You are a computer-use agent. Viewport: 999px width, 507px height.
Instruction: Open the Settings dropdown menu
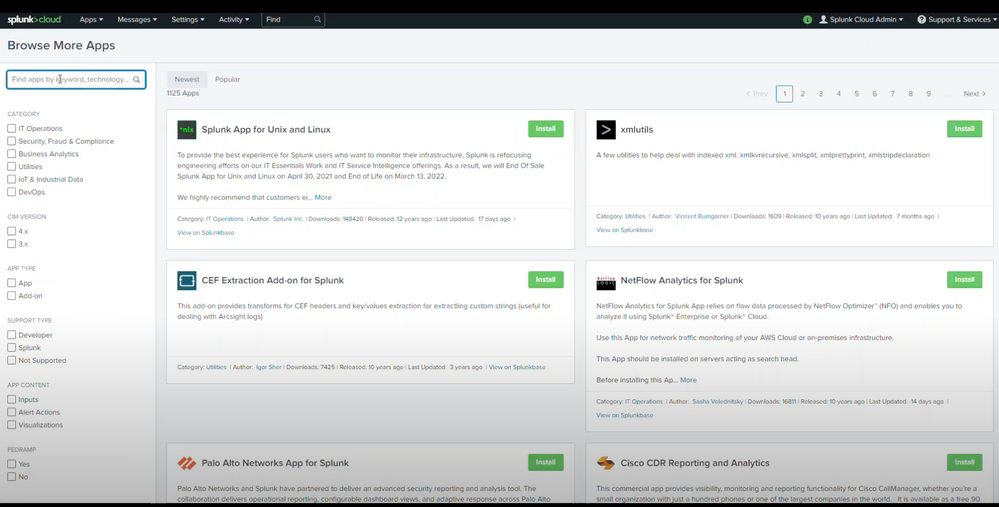pyautogui.click(x=188, y=20)
